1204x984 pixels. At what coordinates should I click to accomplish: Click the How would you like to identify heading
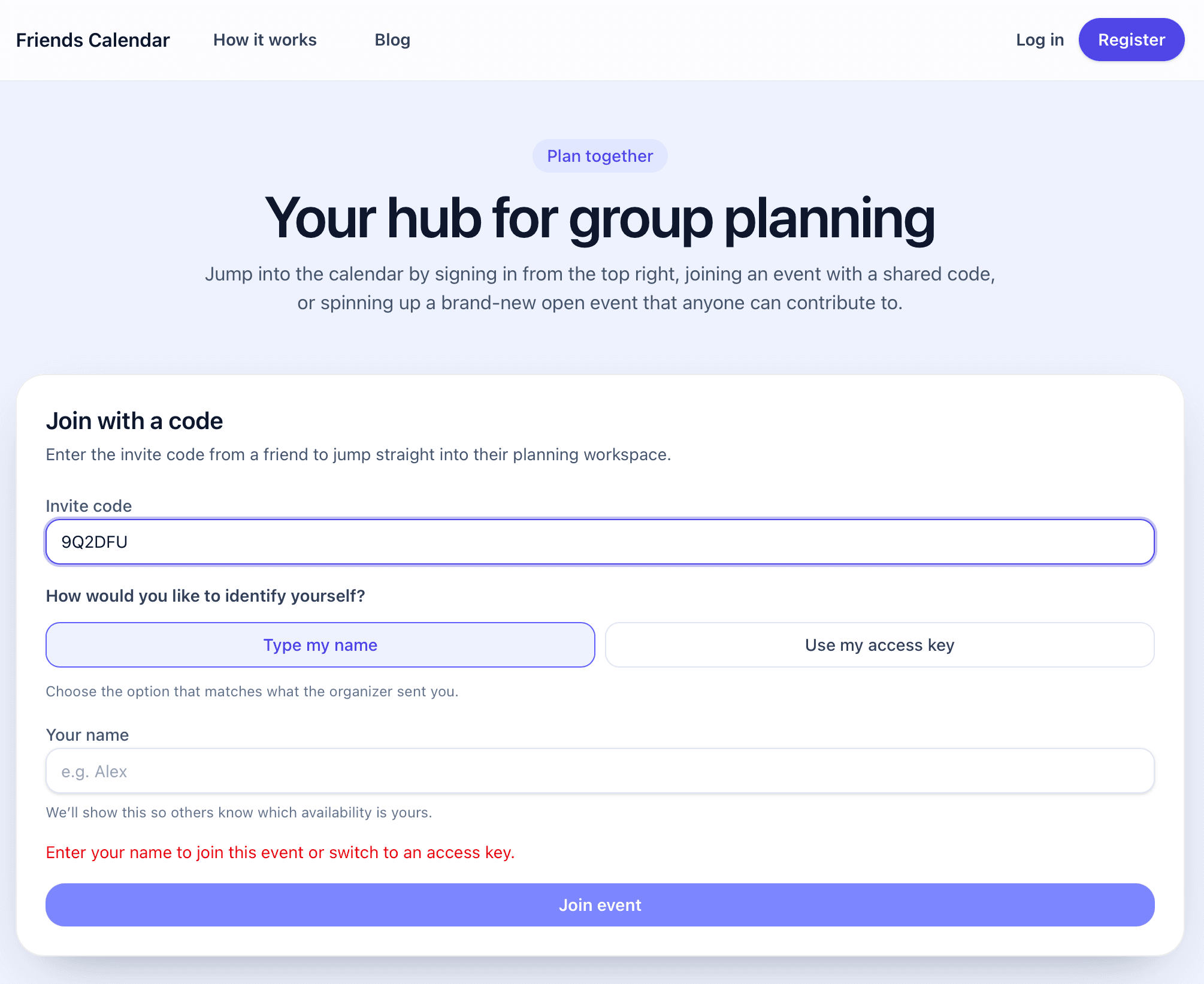pyautogui.click(x=205, y=596)
